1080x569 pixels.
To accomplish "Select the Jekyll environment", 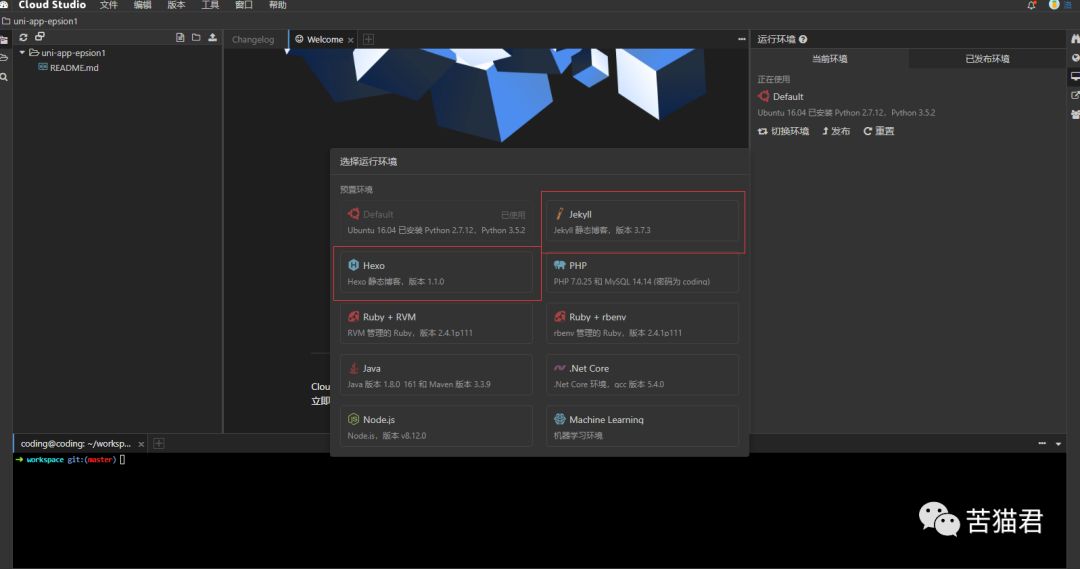I will (x=642, y=221).
